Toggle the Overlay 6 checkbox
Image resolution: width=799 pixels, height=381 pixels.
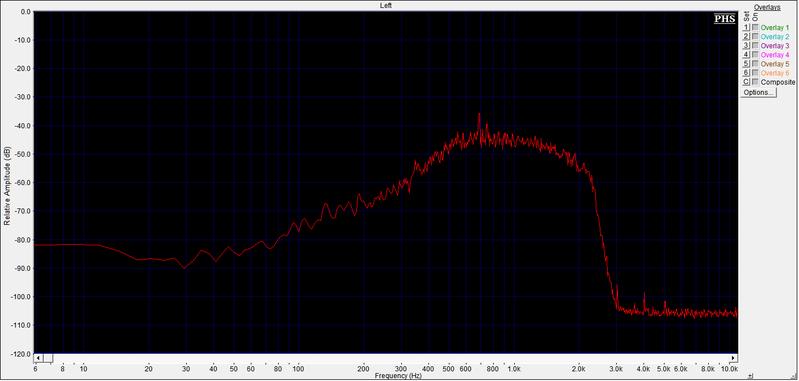pyautogui.click(x=756, y=73)
